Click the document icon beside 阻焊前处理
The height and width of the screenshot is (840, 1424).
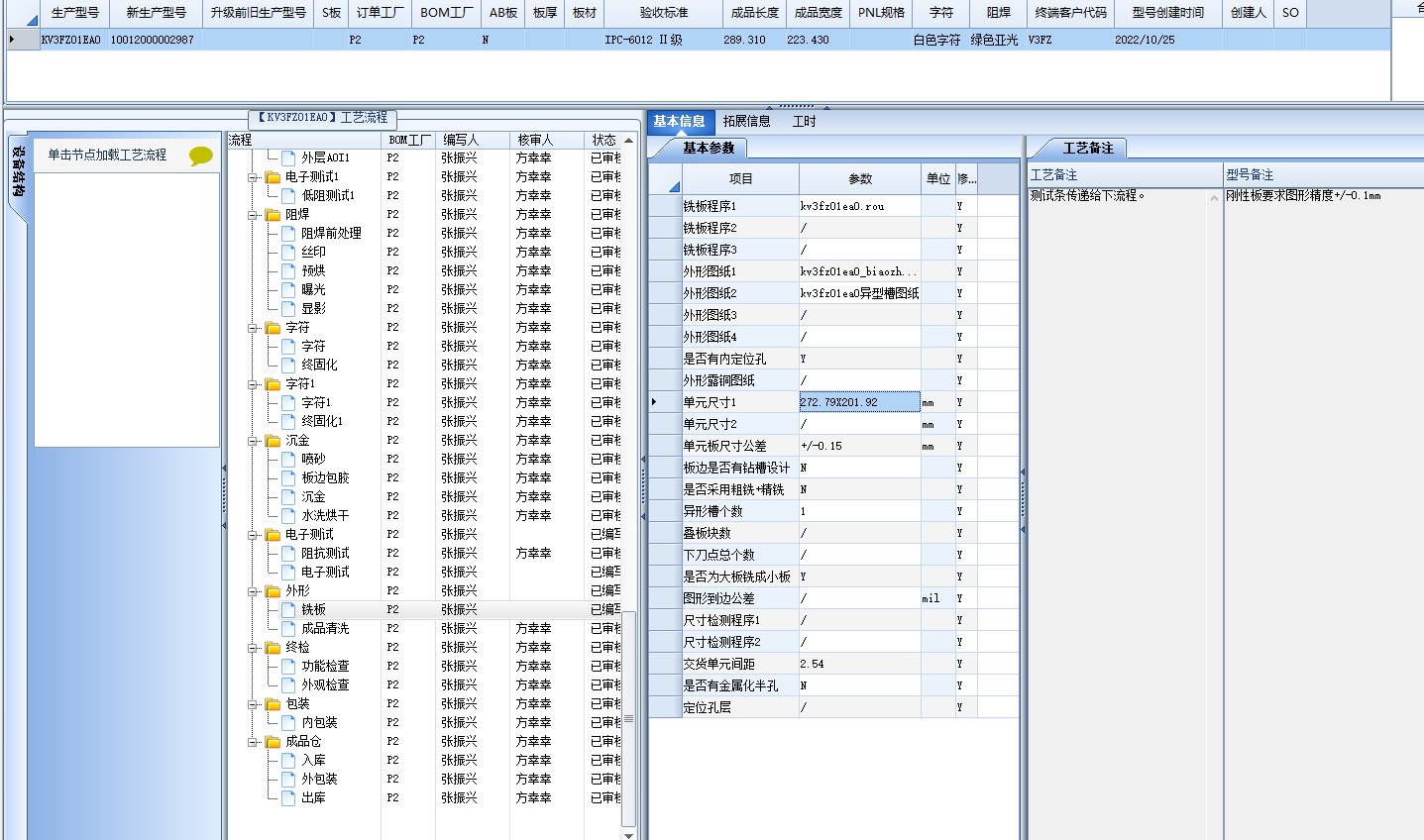[x=288, y=233]
